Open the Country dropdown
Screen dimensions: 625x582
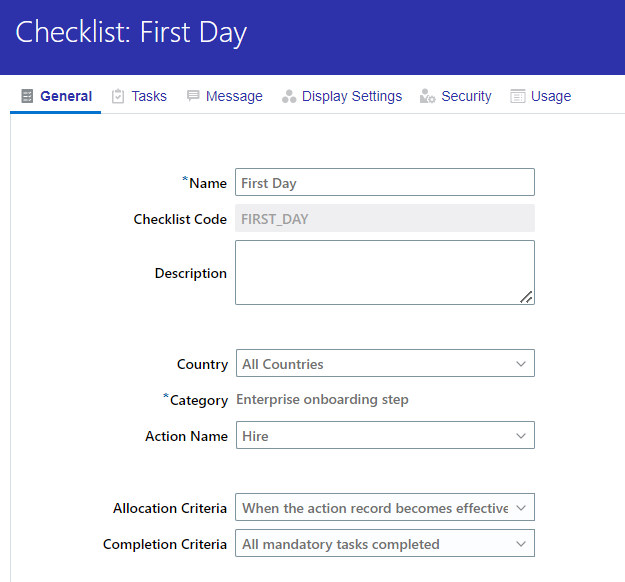385,363
